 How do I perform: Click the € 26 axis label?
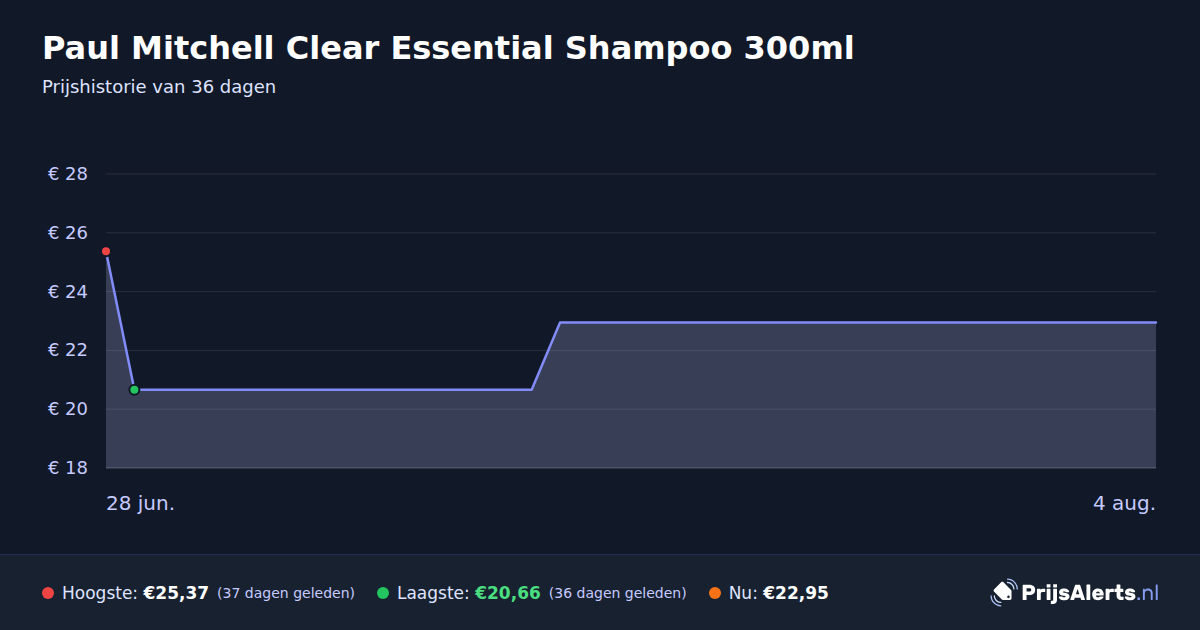(x=68, y=233)
